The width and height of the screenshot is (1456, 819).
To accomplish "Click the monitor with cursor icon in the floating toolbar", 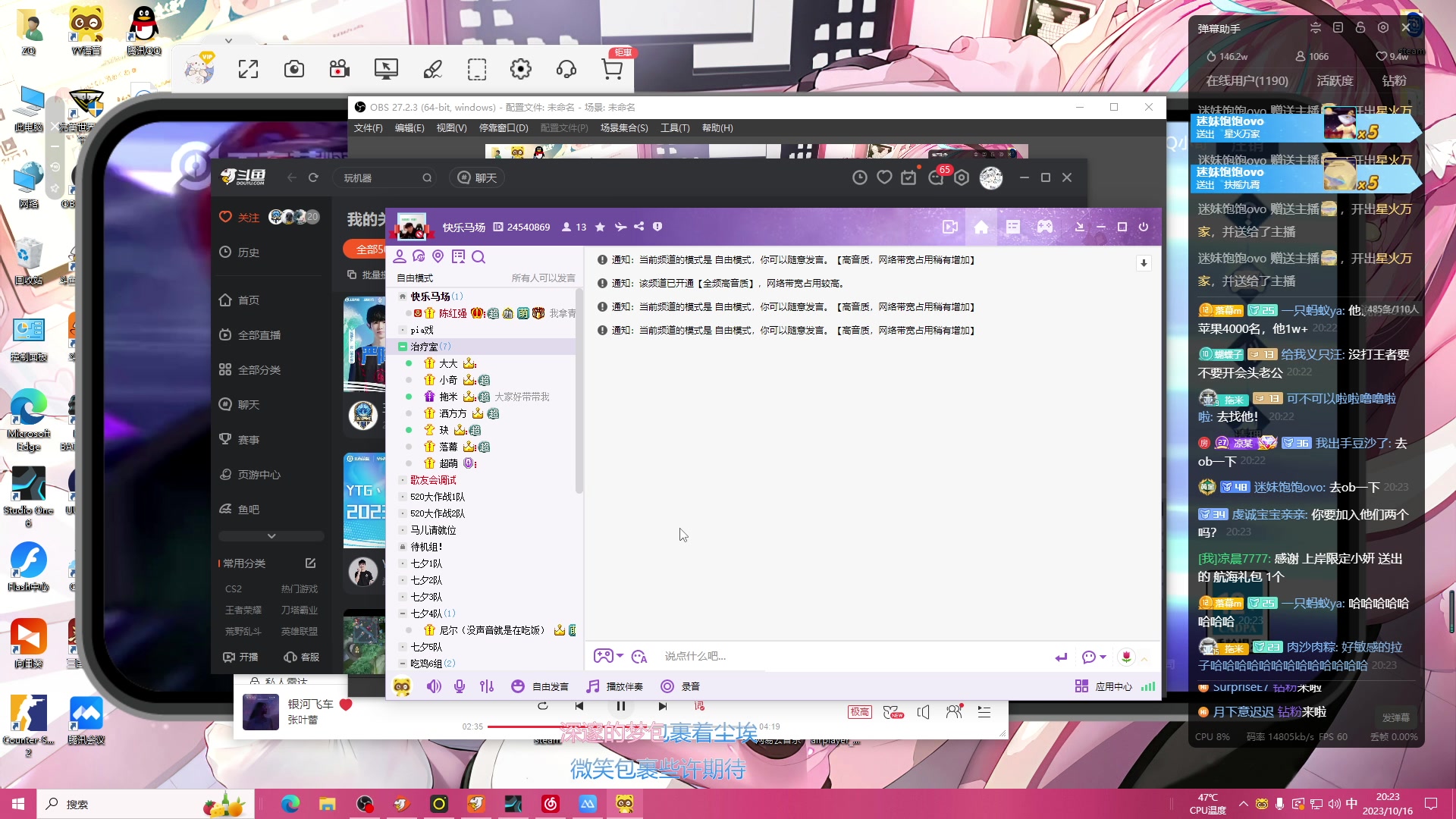I will click(x=386, y=70).
